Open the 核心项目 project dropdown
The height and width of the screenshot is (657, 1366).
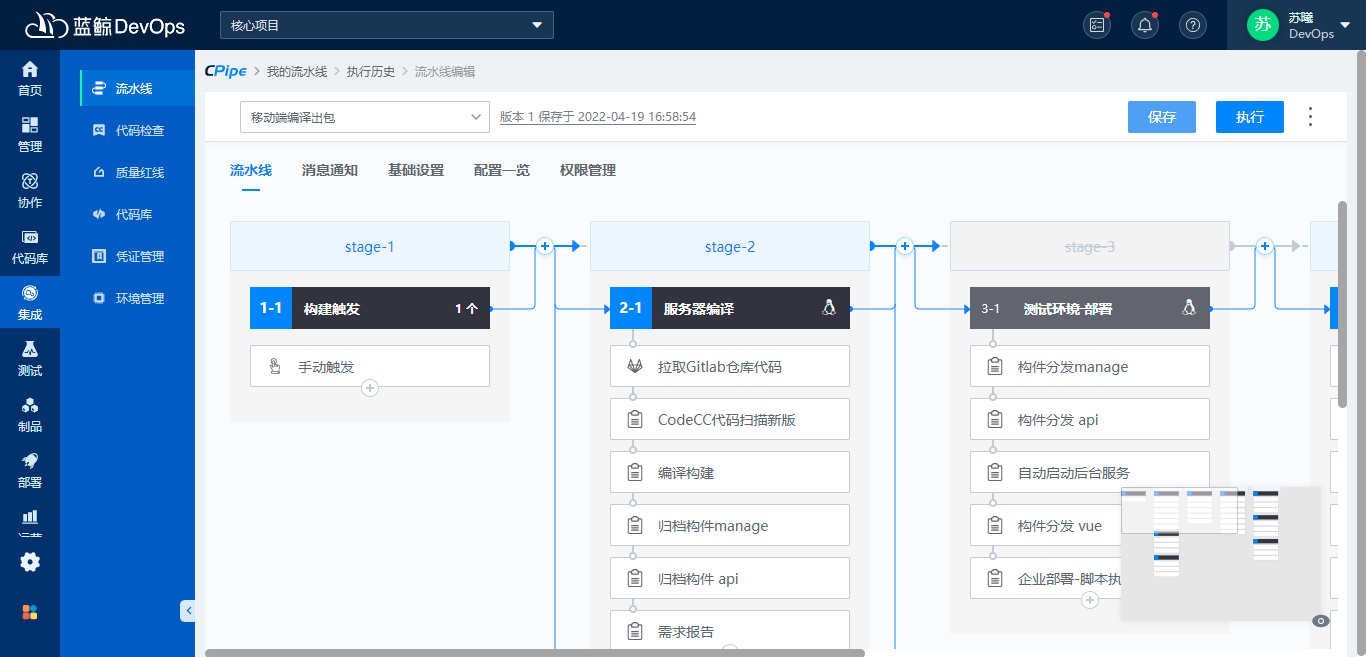pos(386,24)
